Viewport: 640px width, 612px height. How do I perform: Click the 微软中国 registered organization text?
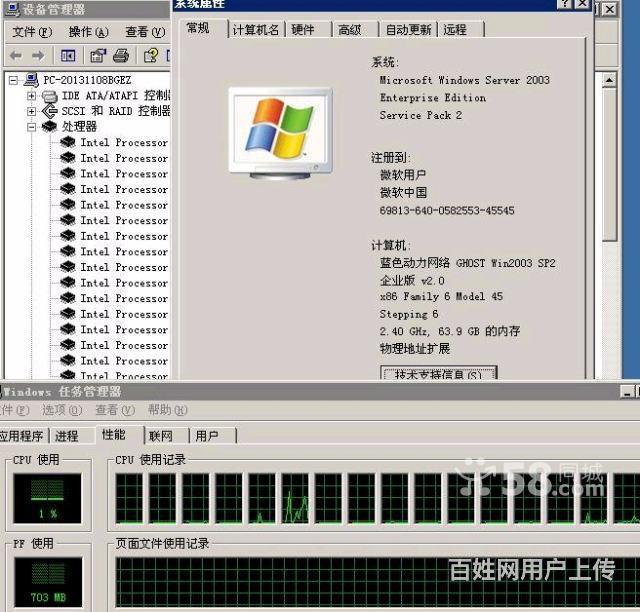[403, 192]
